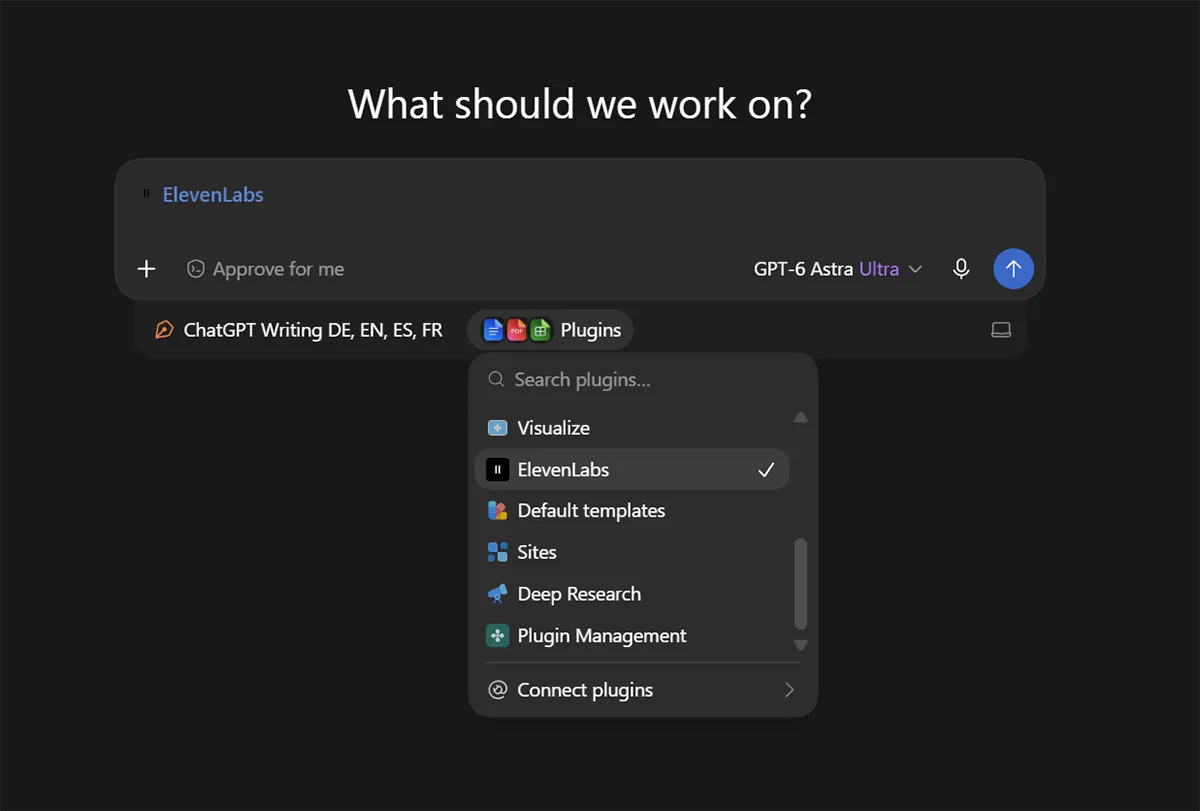Click the Plugin Management icon

tap(497, 636)
